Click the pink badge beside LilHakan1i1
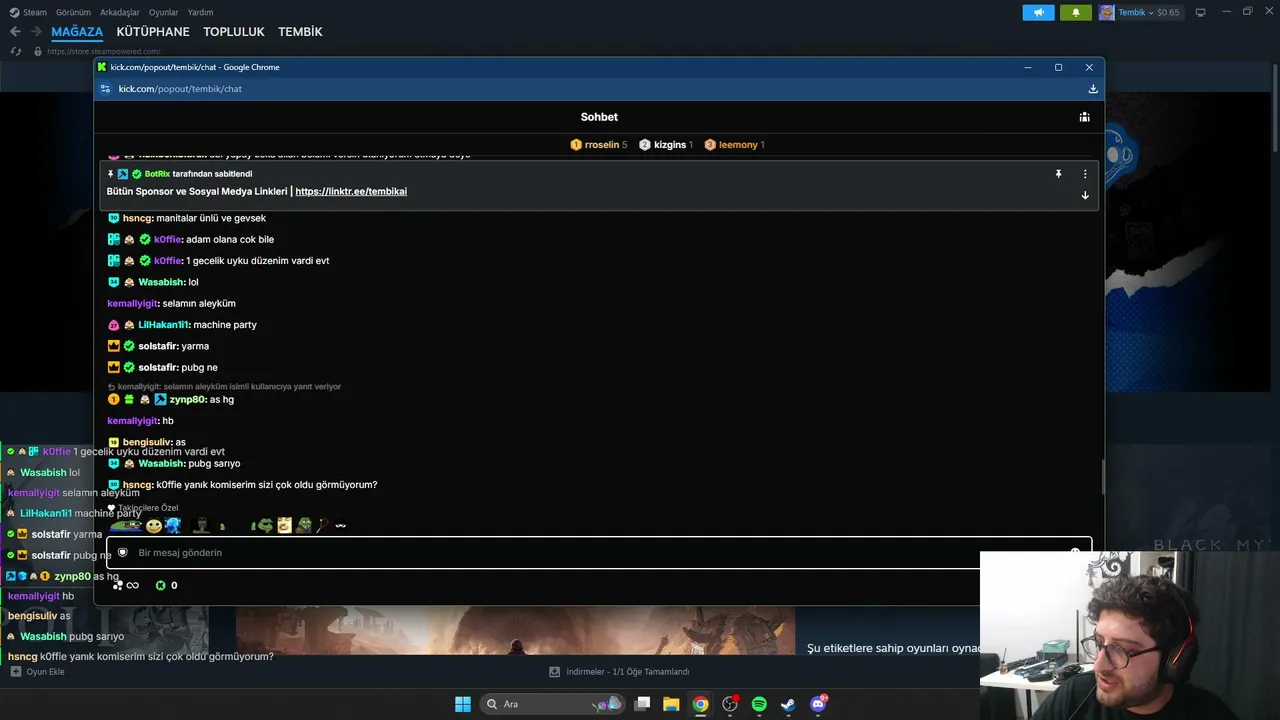 click(113, 325)
